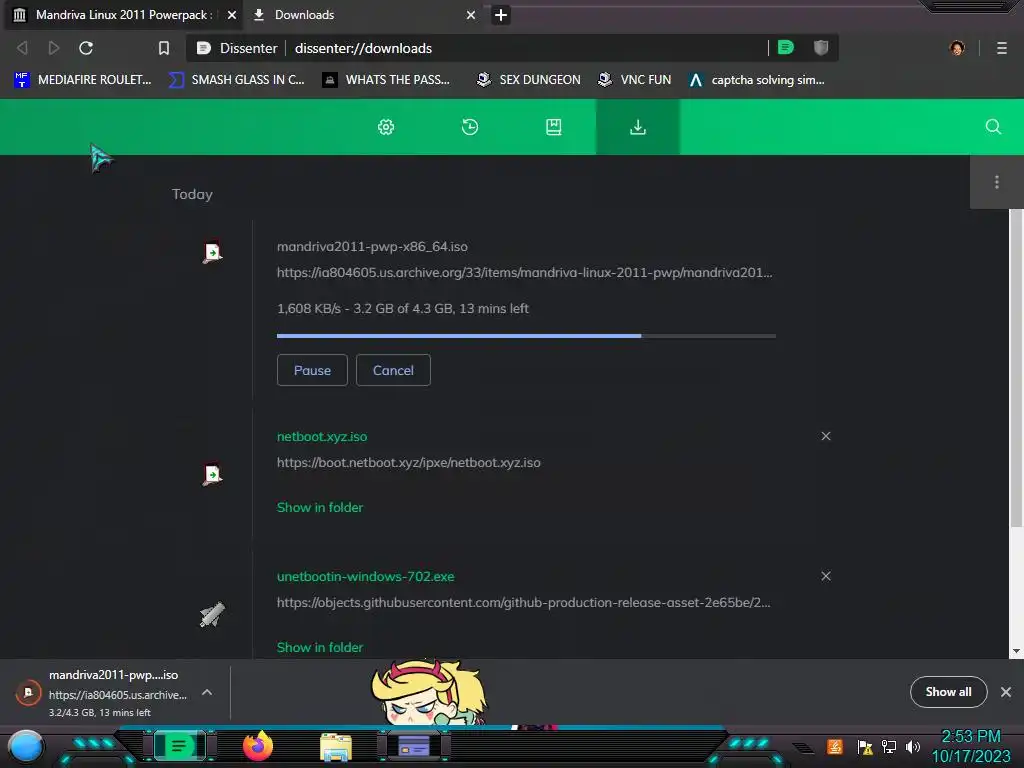Click the netboot.xyz.iso file icon
The width and height of the screenshot is (1024, 768).
point(212,474)
